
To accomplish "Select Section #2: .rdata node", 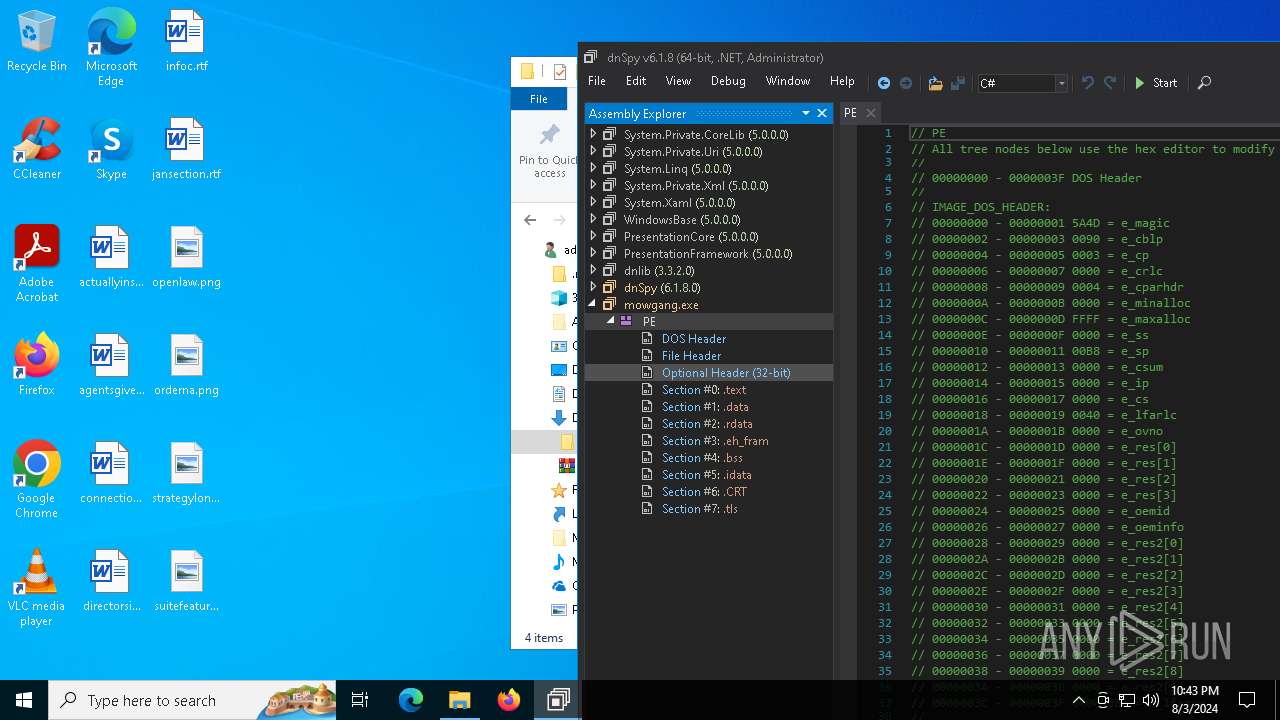I will (707, 423).
